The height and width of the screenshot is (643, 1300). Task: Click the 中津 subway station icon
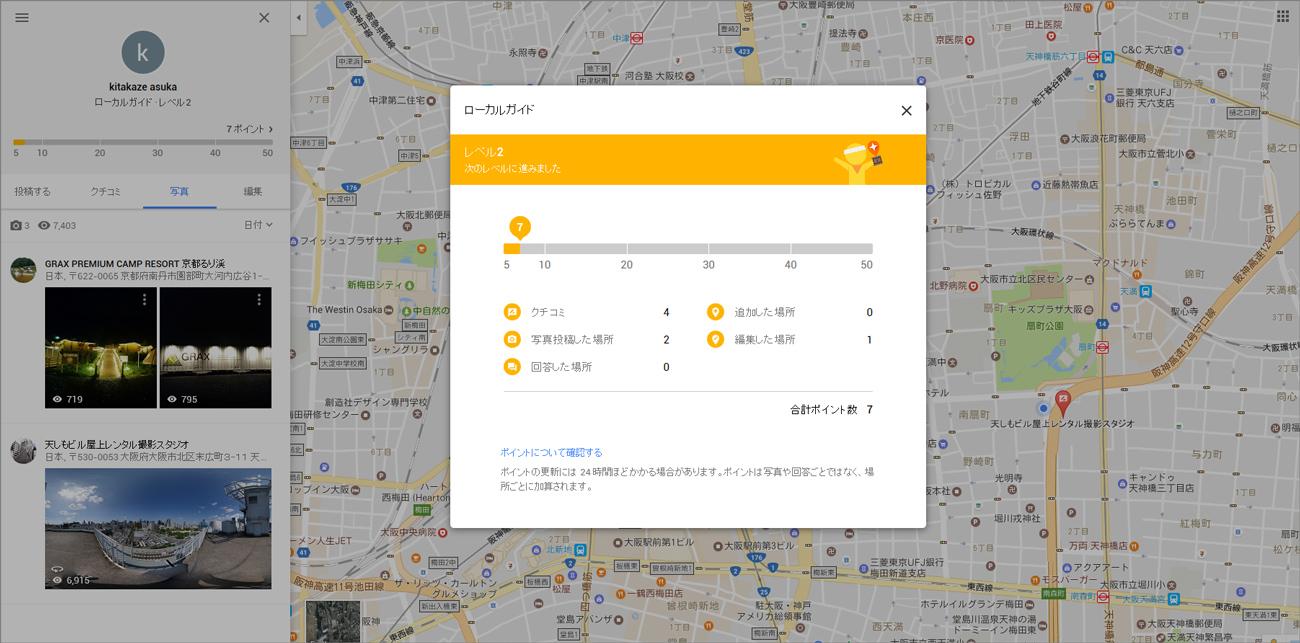tap(637, 38)
